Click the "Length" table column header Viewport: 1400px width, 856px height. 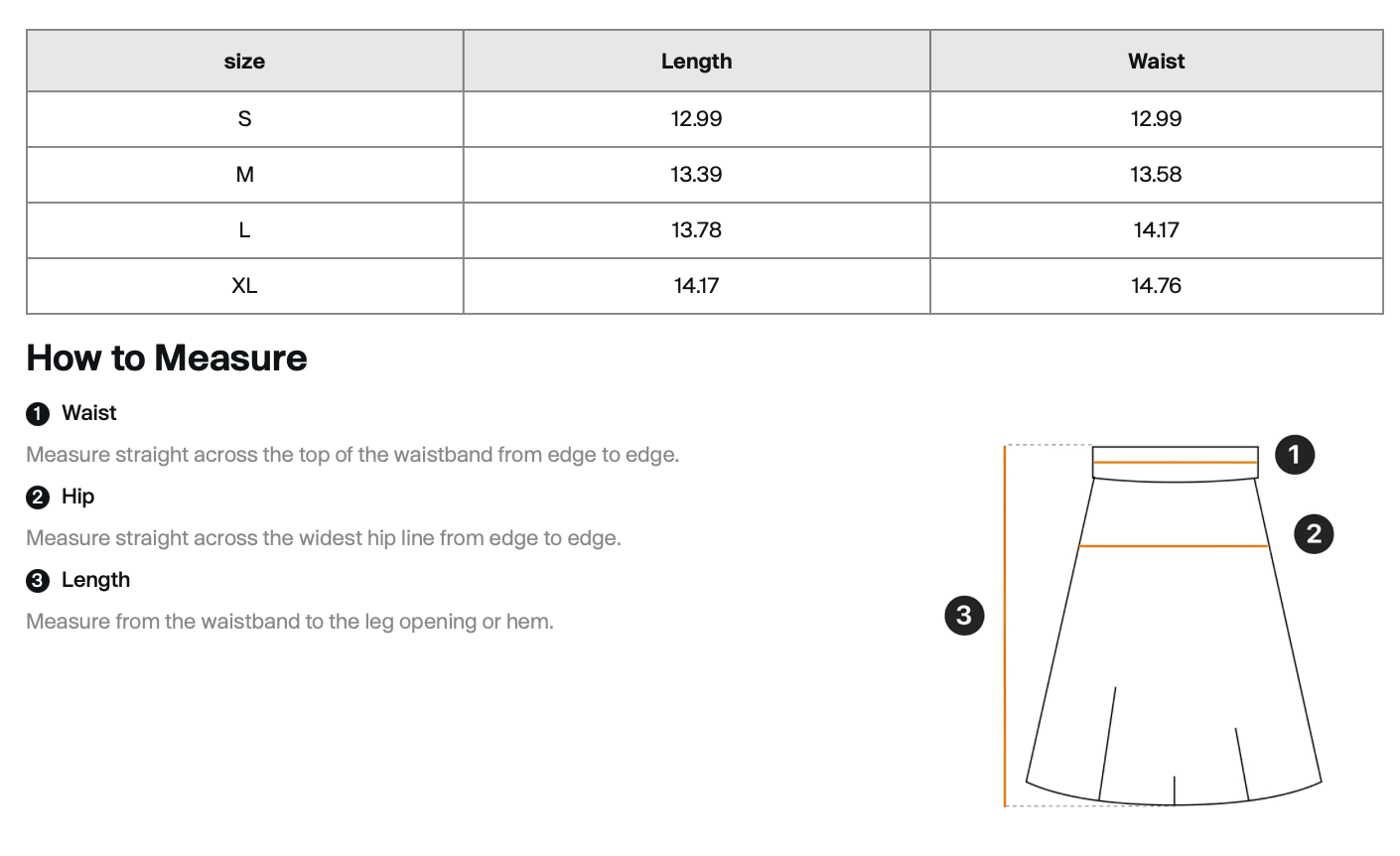tap(696, 62)
